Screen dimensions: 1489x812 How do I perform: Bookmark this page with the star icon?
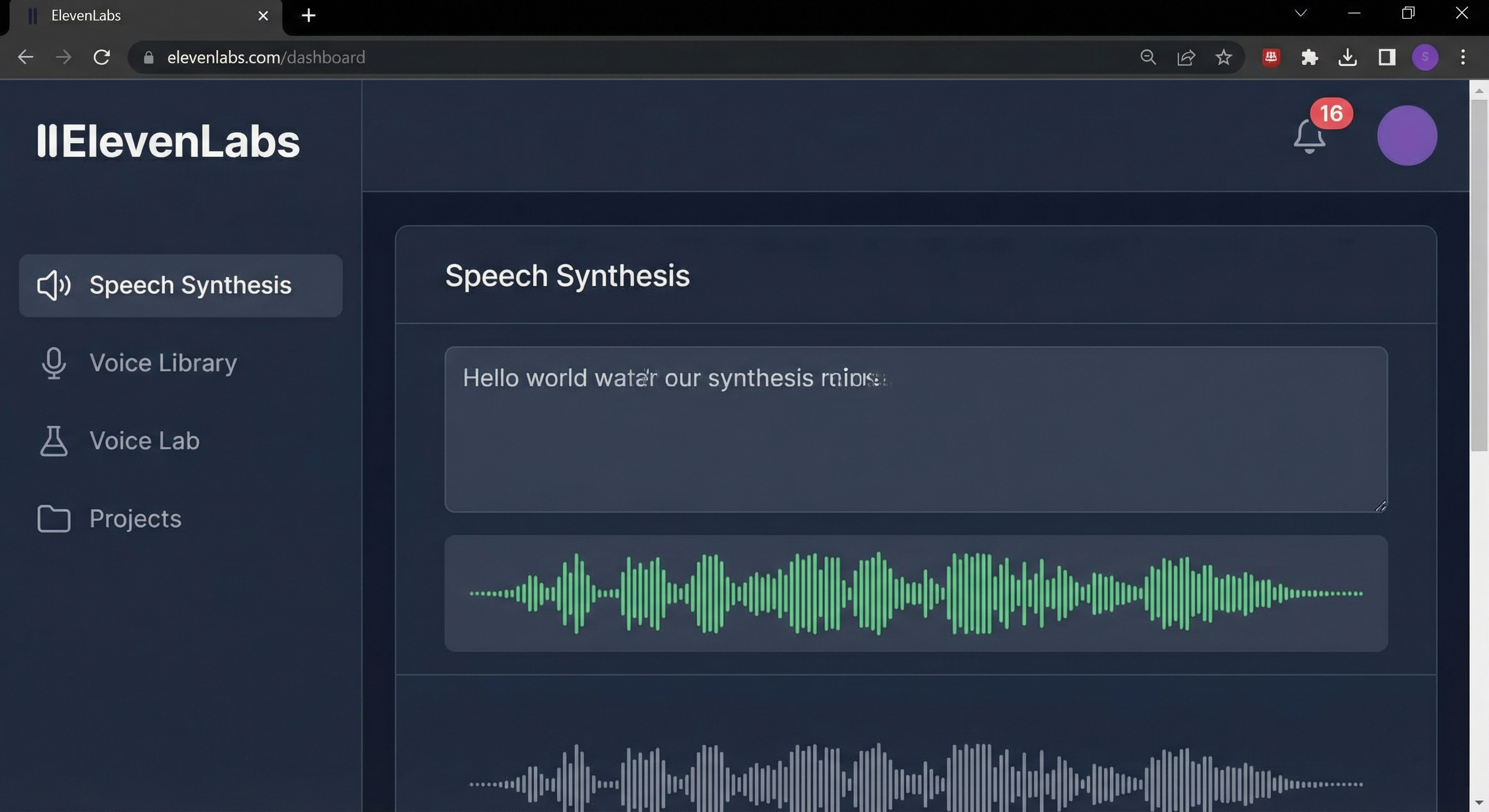(1224, 57)
